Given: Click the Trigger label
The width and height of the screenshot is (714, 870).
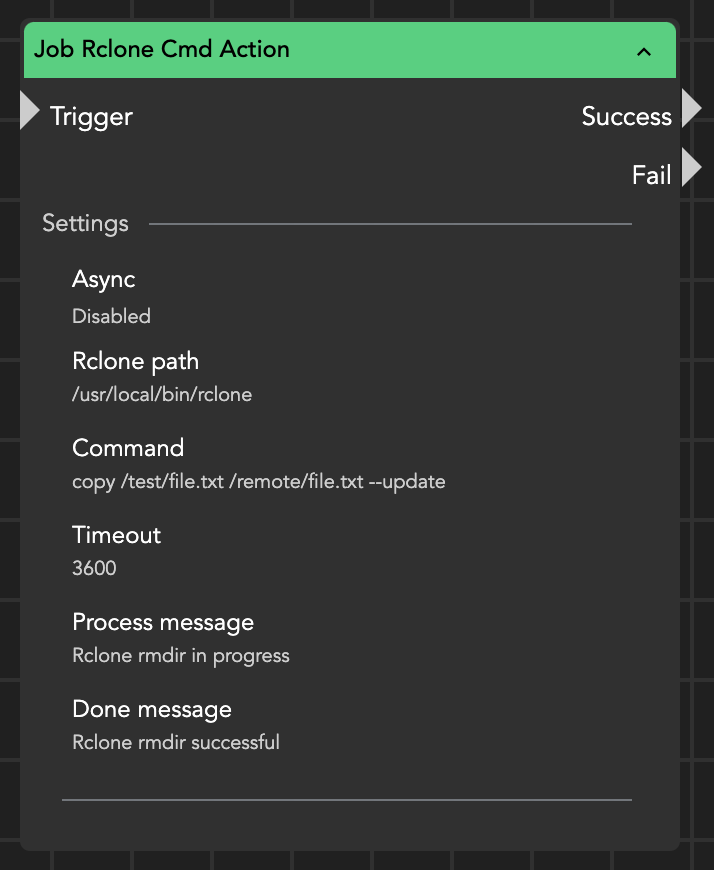Looking at the screenshot, I should coord(91,117).
